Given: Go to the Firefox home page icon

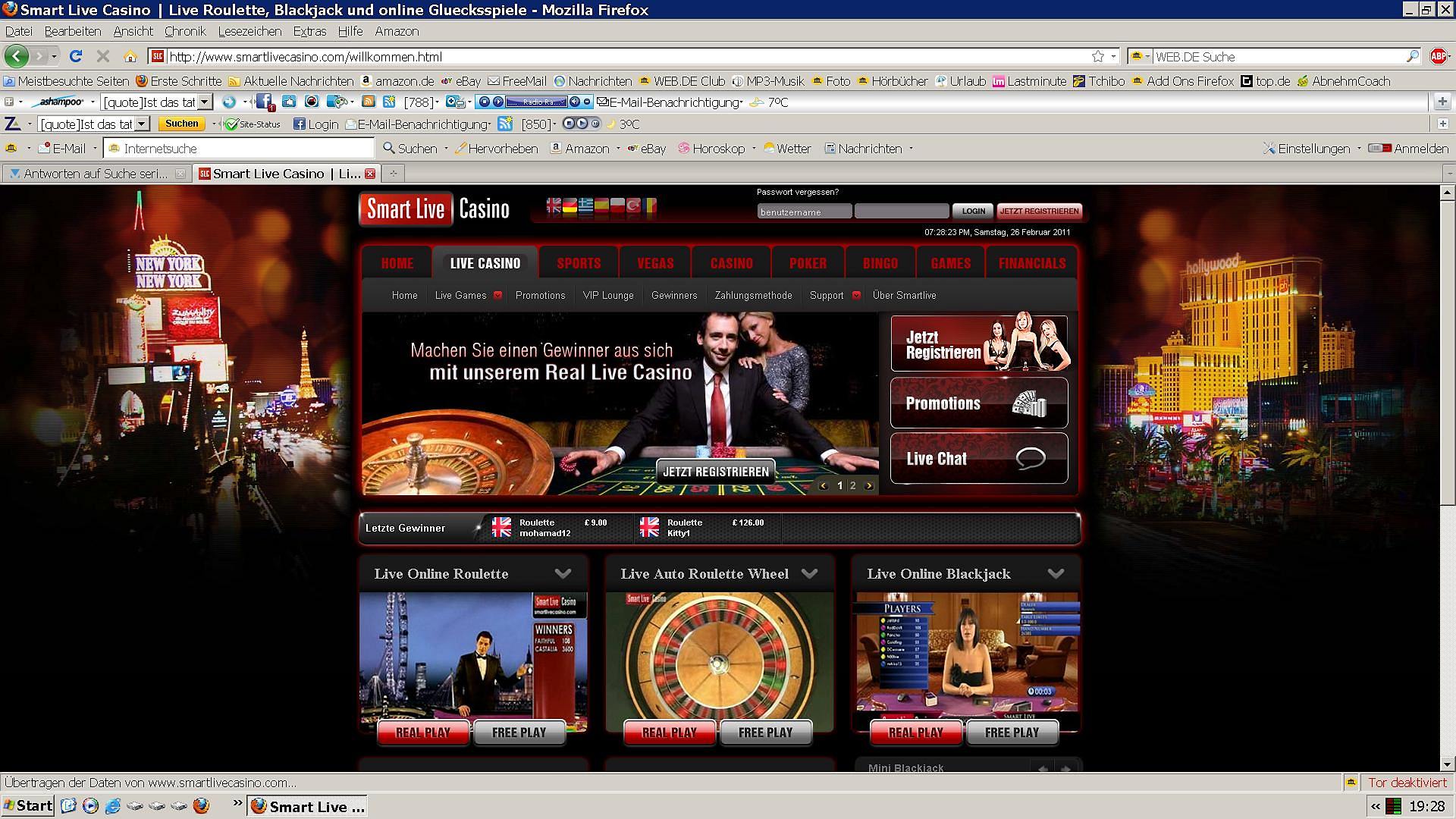Looking at the screenshot, I should point(130,56).
